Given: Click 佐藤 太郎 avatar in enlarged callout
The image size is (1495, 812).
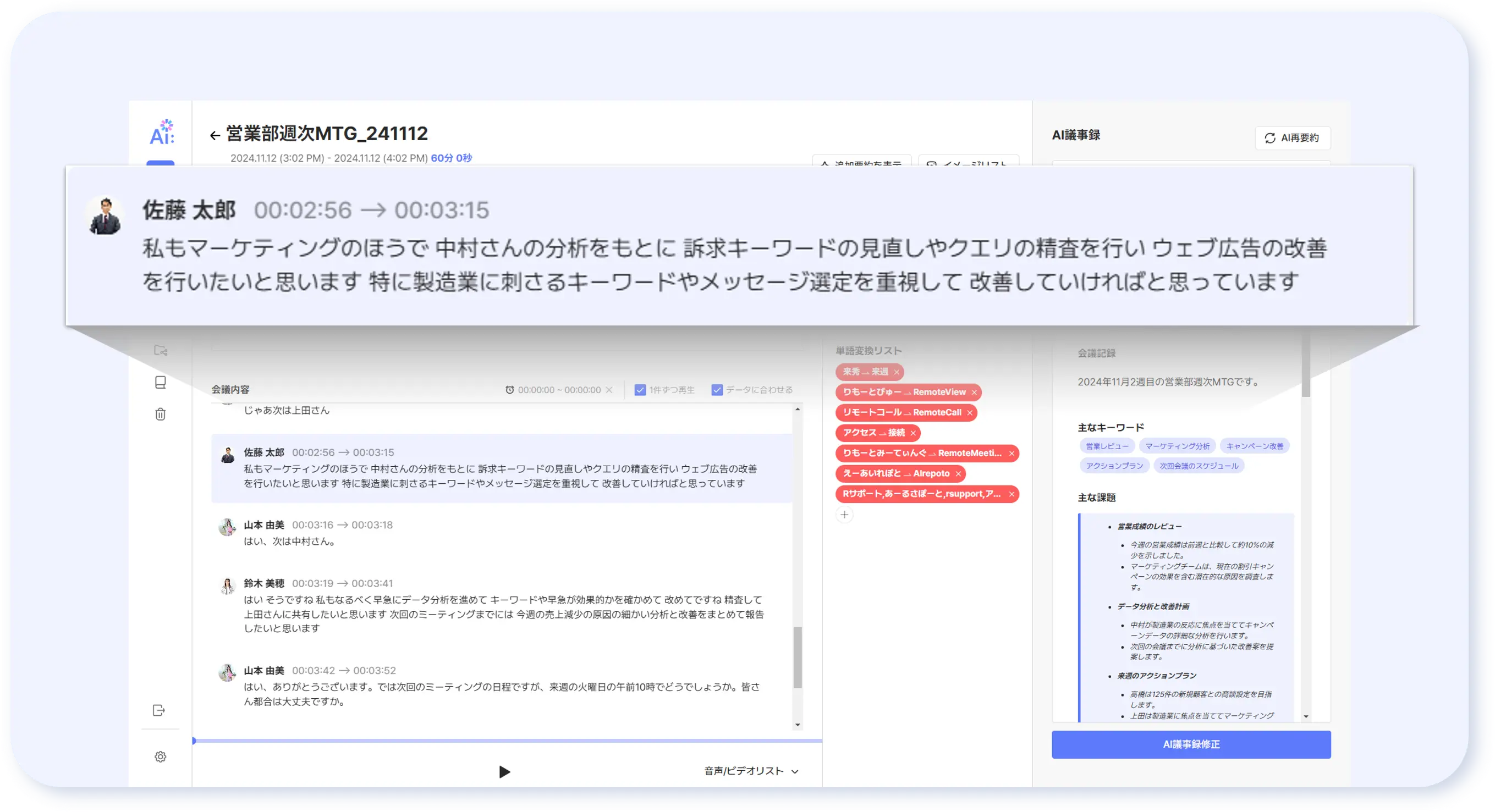Looking at the screenshot, I should (105, 215).
